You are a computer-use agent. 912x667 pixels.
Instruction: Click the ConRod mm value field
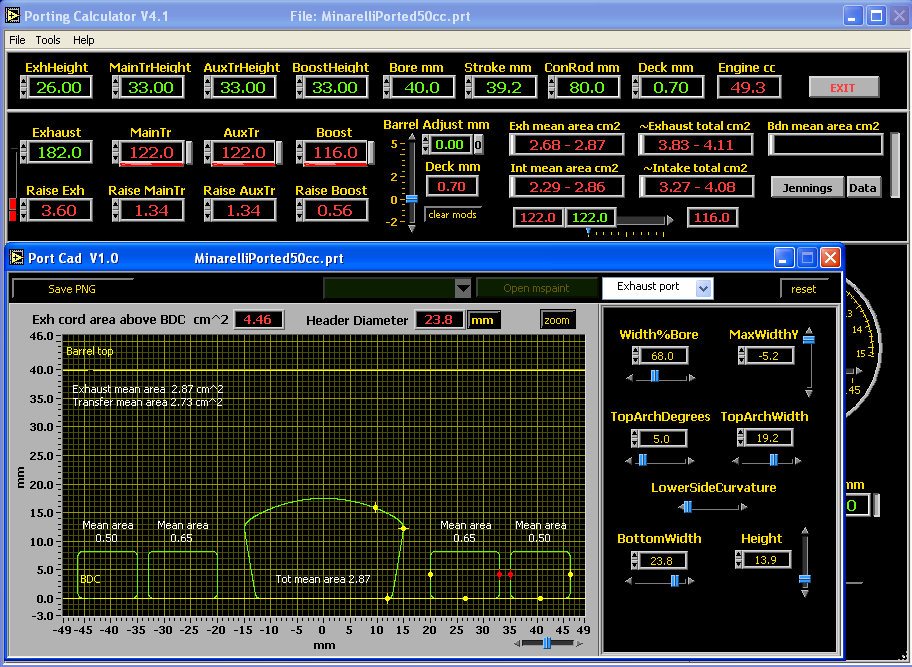click(587, 88)
